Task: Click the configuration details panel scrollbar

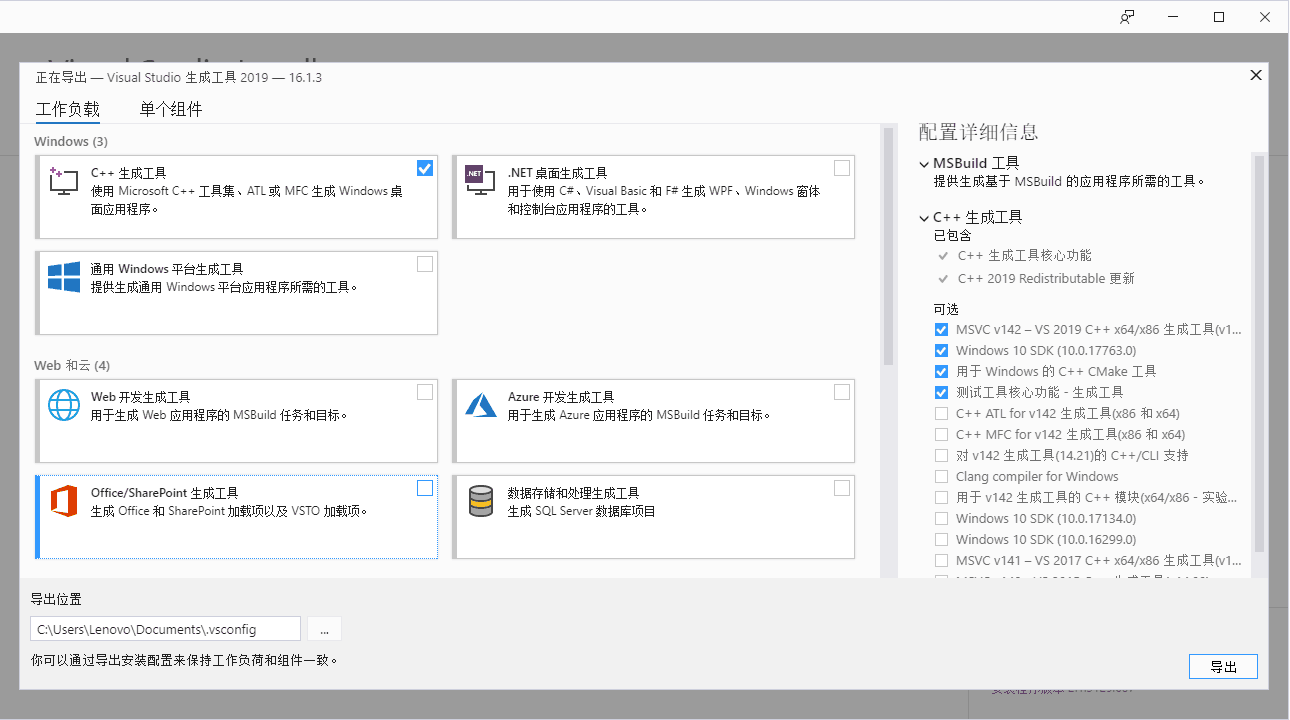Action: click(x=1259, y=354)
